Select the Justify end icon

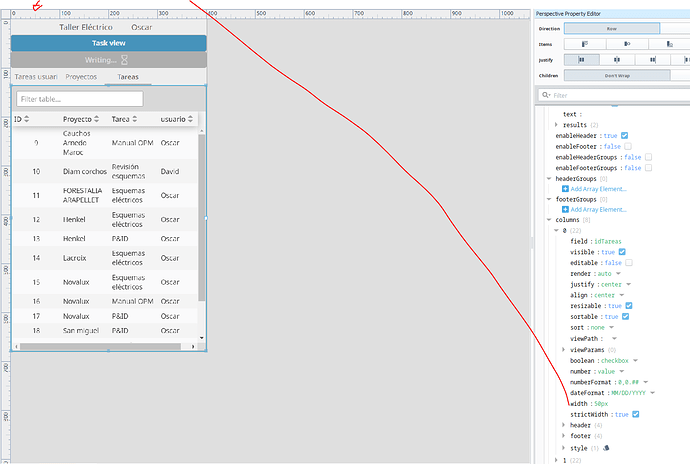coord(653,60)
